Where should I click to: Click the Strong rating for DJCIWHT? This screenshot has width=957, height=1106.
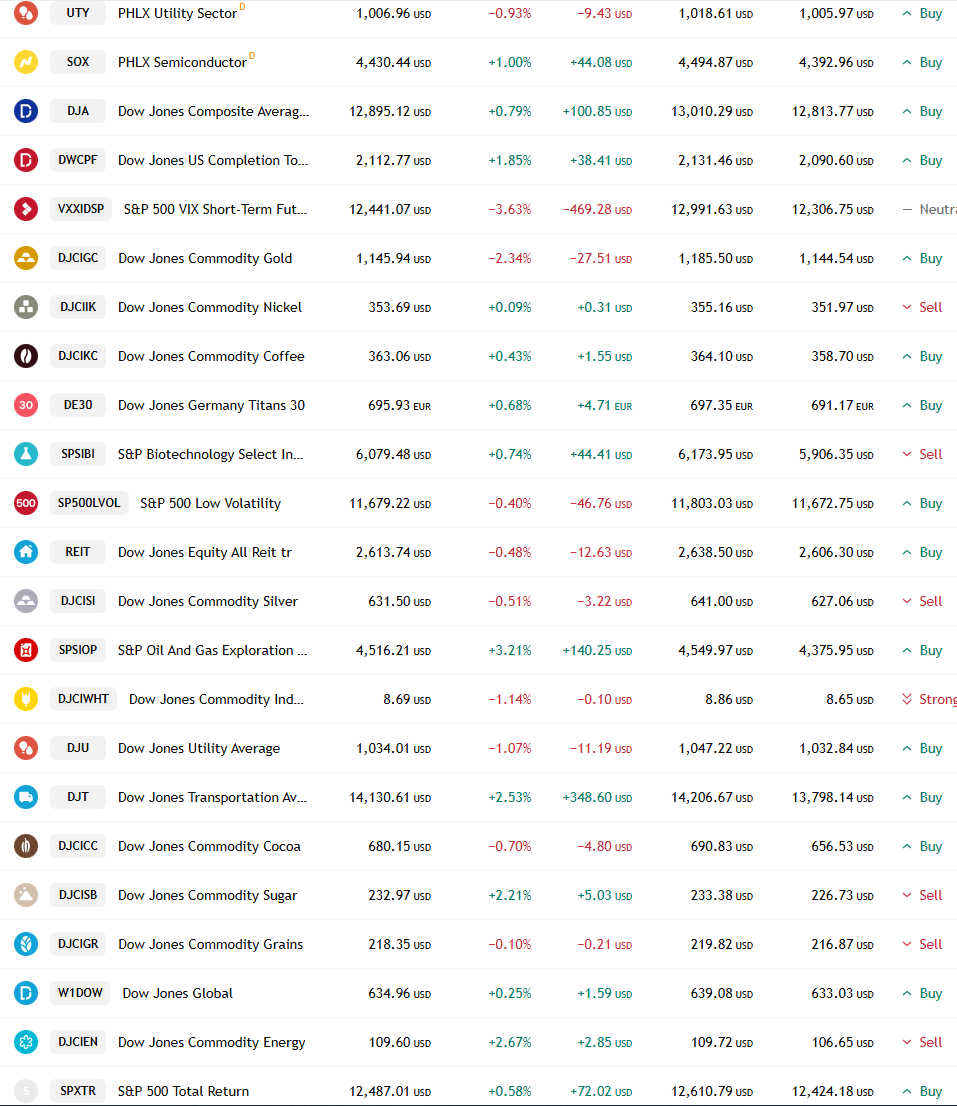(929, 699)
